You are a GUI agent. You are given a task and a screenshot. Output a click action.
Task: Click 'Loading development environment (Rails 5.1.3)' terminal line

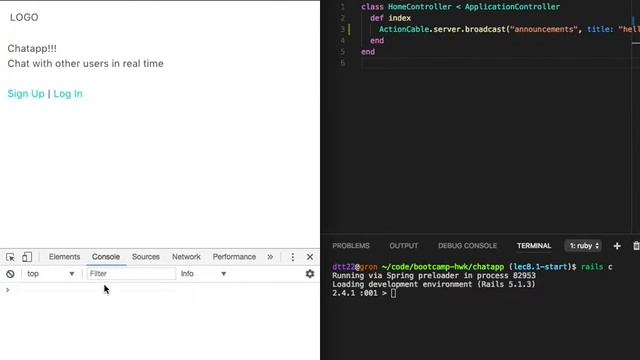point(433,284)
